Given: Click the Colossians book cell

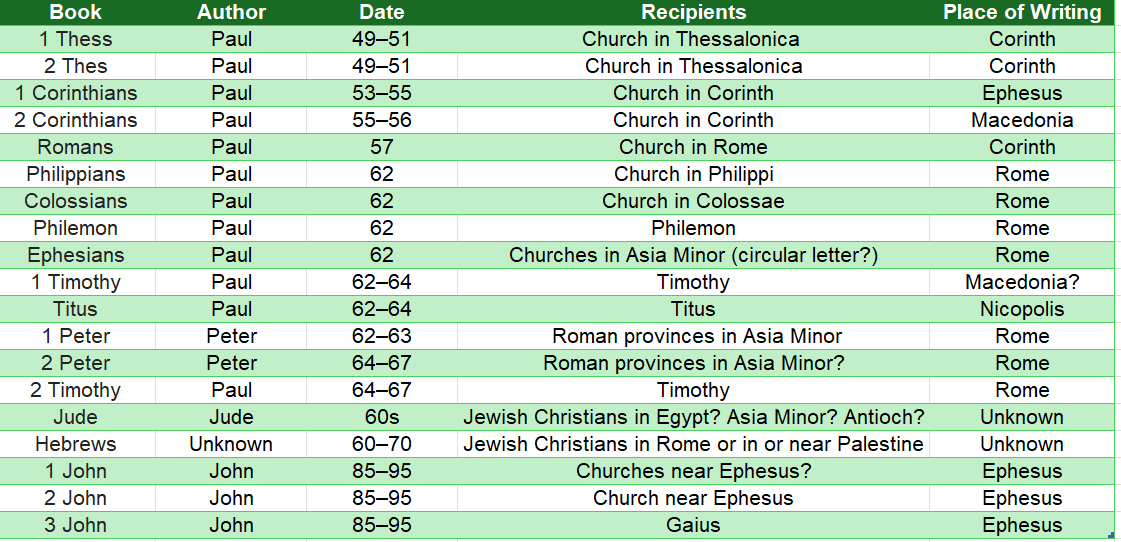Looking at the screenshot, I should pyautogui.click(x=76, y=201).
